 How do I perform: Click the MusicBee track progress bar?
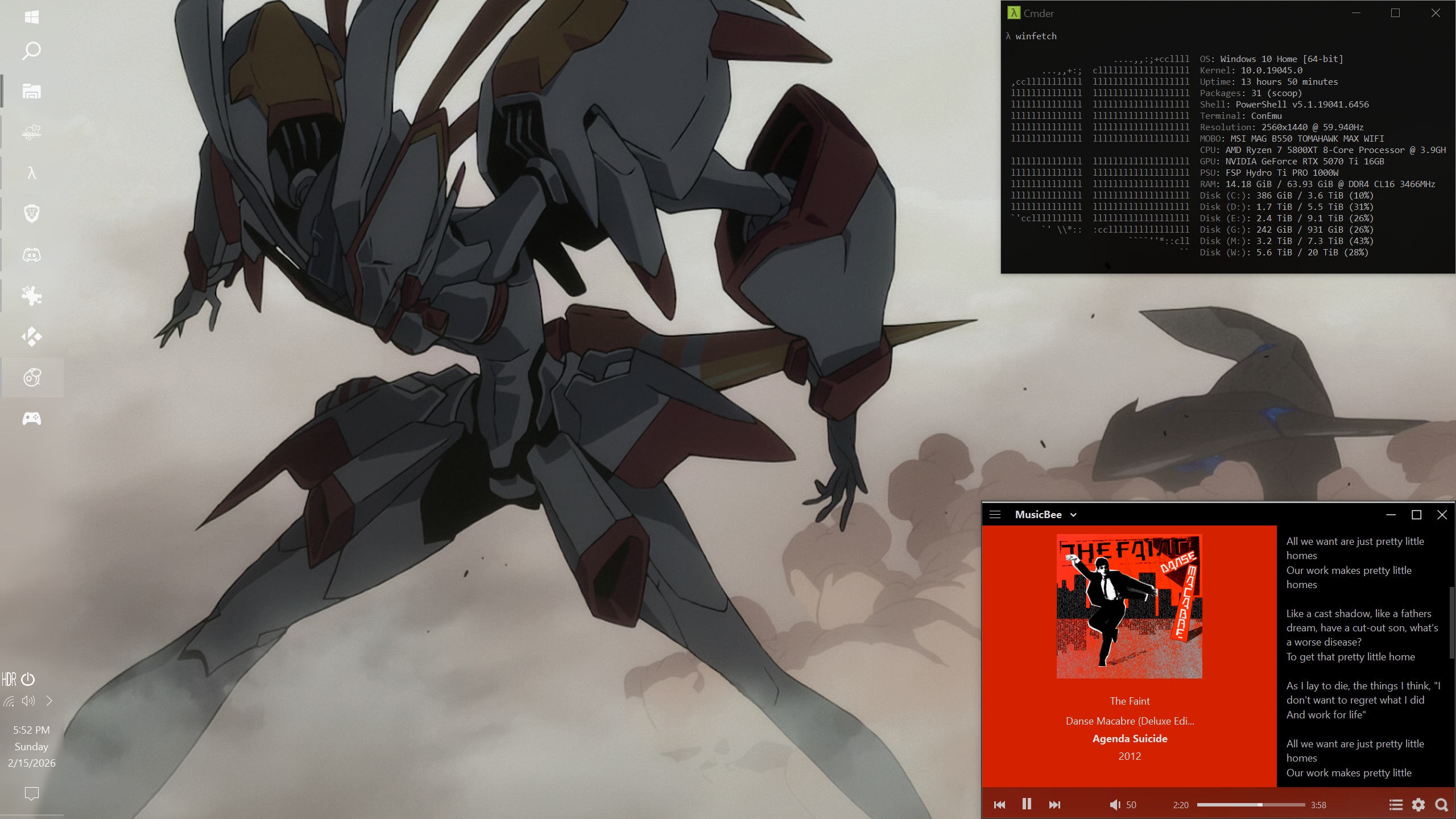coord(1250,805)
